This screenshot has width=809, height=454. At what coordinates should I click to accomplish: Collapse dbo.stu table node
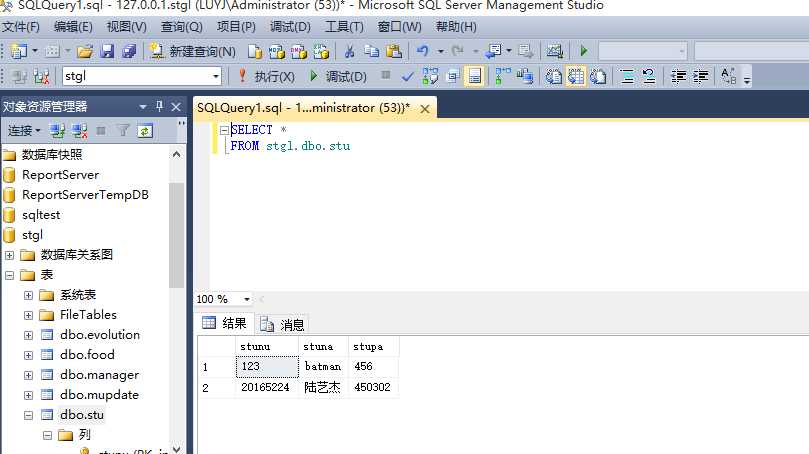point(28,415)
